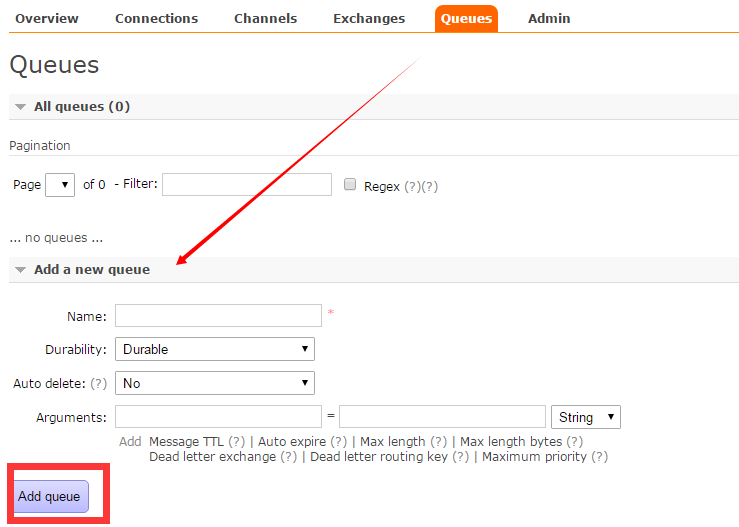Open the String argument type dropdown
The width and height of the screenshot is (739, 527).
pos(585,417)
